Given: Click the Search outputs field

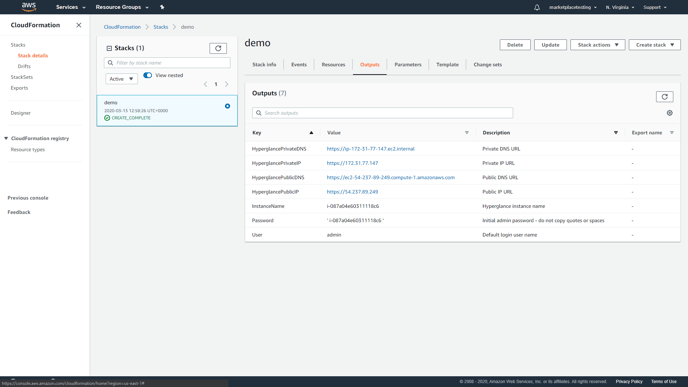Looking at the screenshot, I should (x=383, y=113).
